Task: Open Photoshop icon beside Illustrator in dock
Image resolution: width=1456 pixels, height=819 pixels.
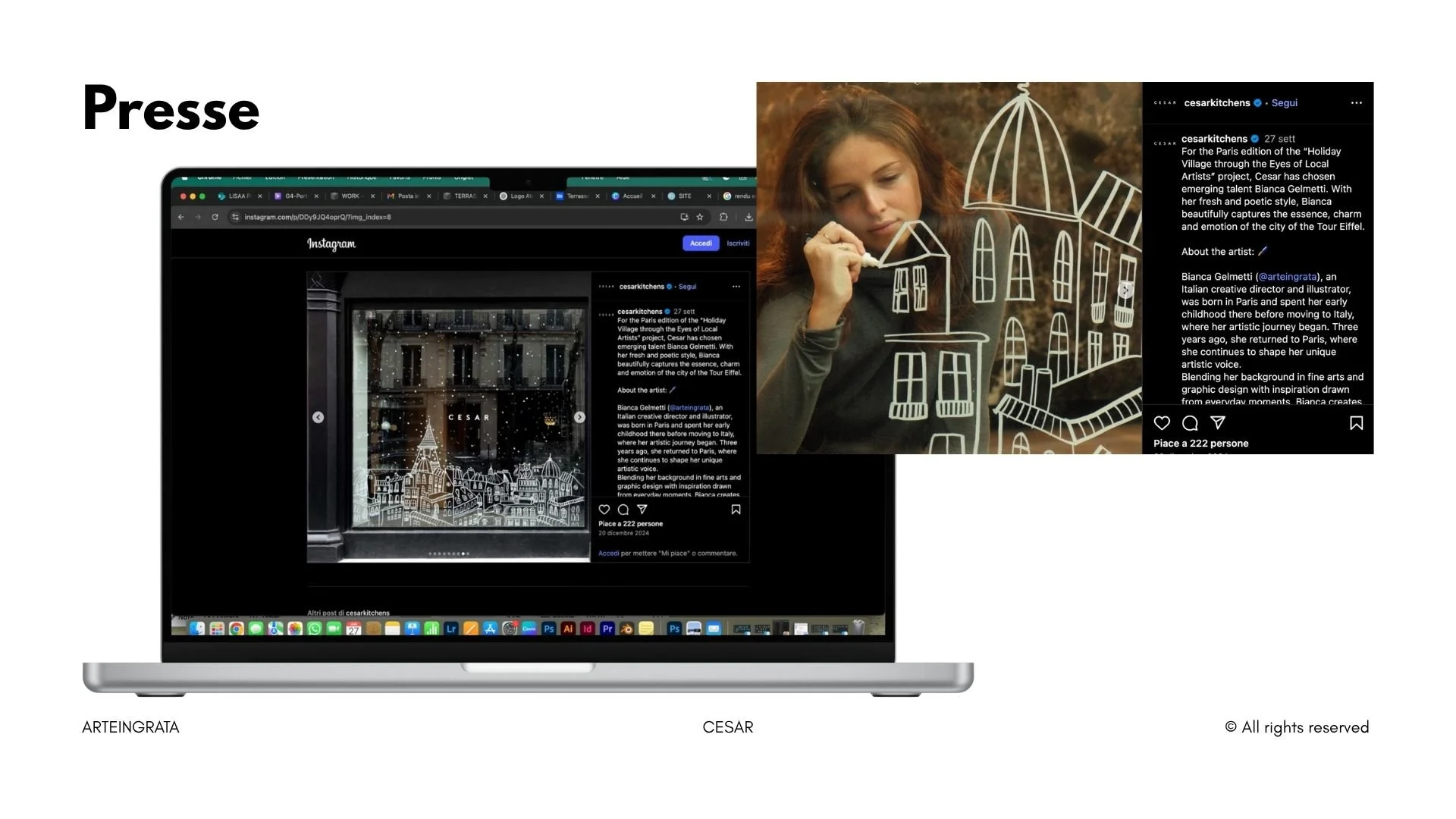Action: click(549, 629)
